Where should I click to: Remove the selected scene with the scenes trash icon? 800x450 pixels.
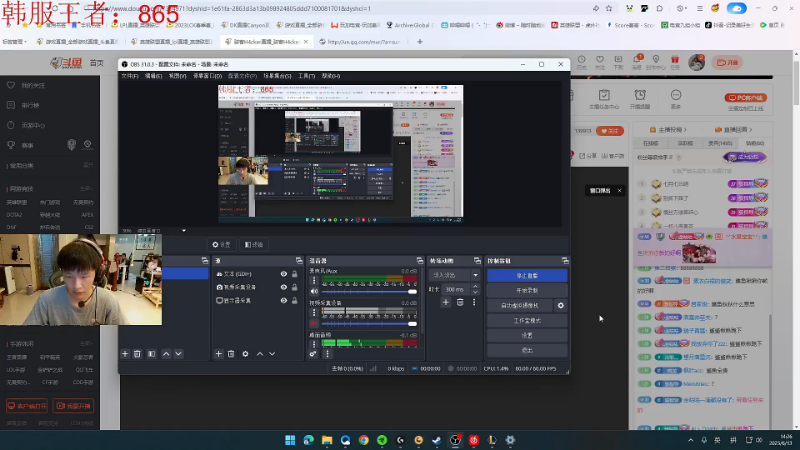coord(137,354)
